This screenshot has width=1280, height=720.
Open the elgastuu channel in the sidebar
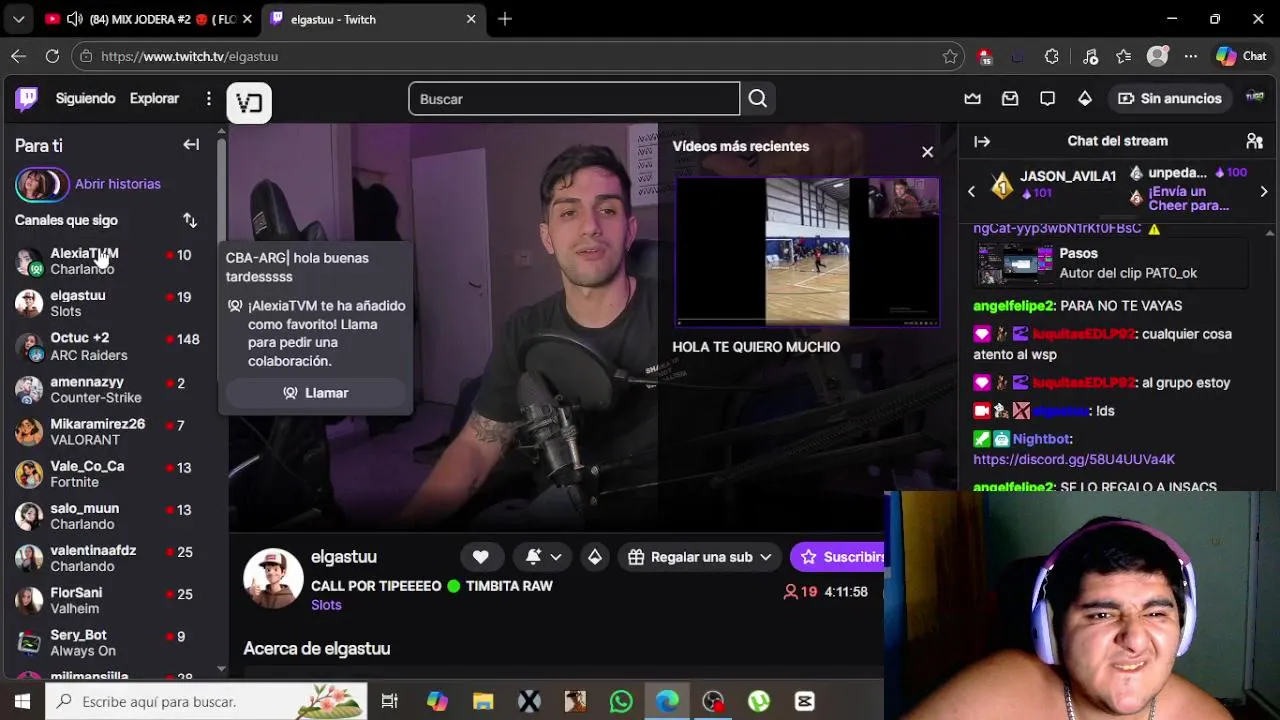pos(108,303)
